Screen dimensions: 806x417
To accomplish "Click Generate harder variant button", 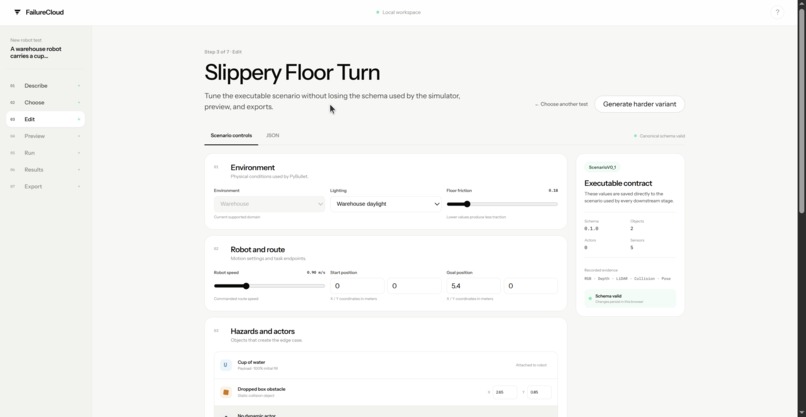I will (639, 104).
